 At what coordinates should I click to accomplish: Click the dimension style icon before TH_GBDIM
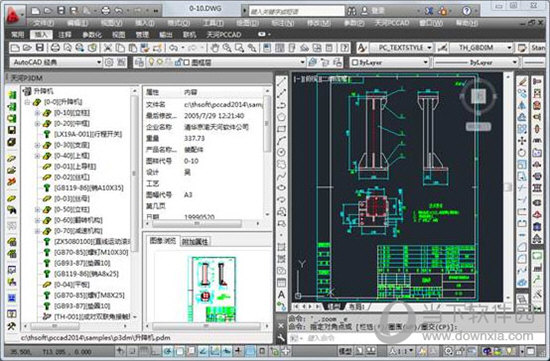tap(442, 47)
